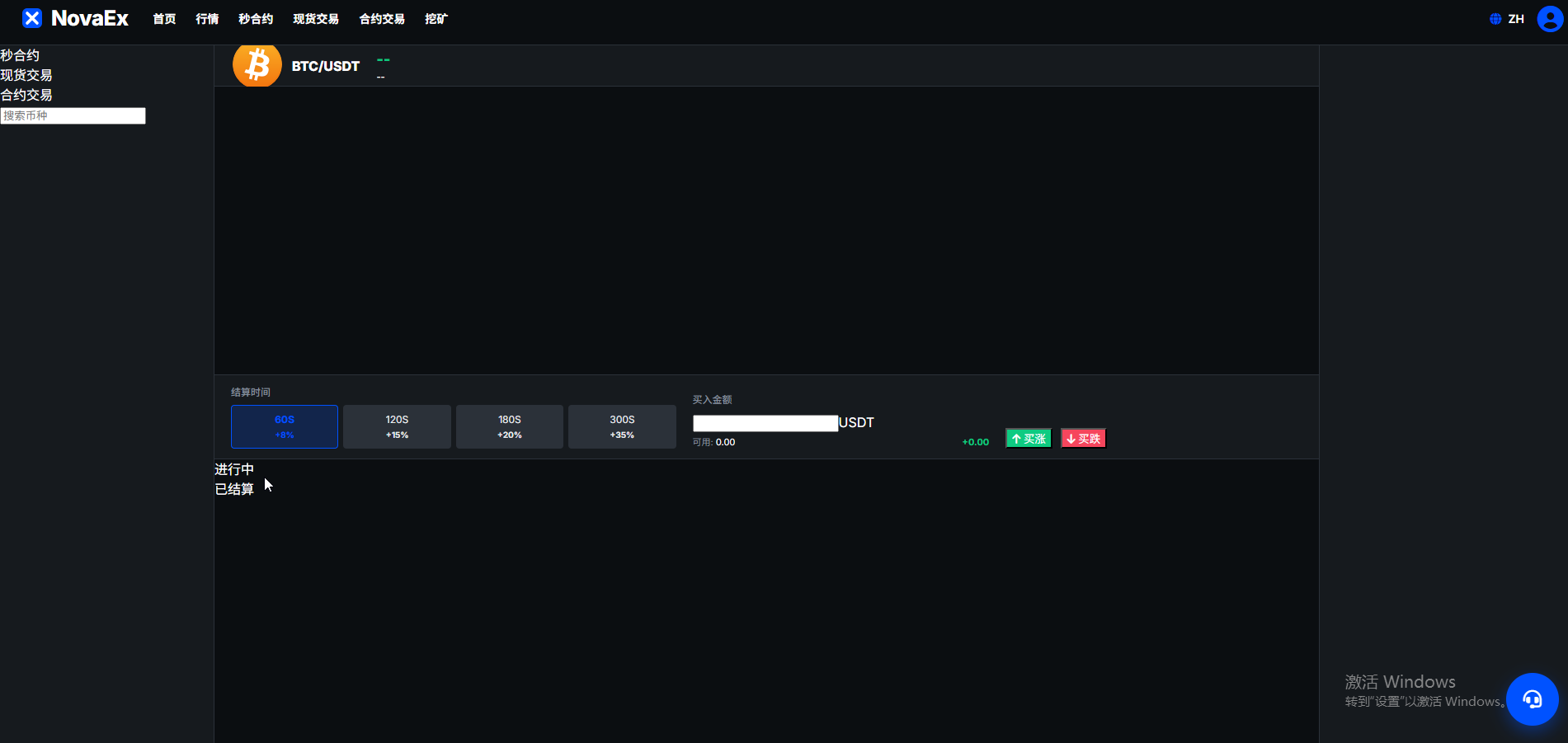Open the customer support headset chat

[1532, 699]
